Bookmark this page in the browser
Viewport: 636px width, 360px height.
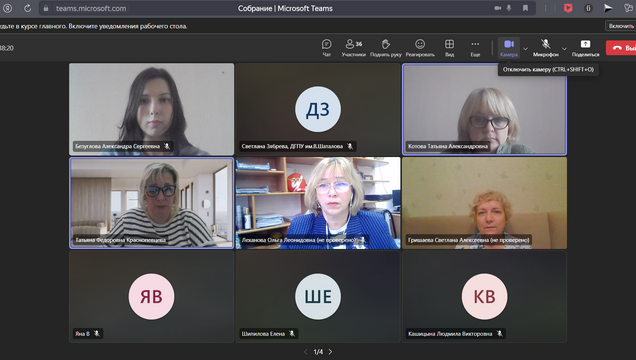(525, 8)
